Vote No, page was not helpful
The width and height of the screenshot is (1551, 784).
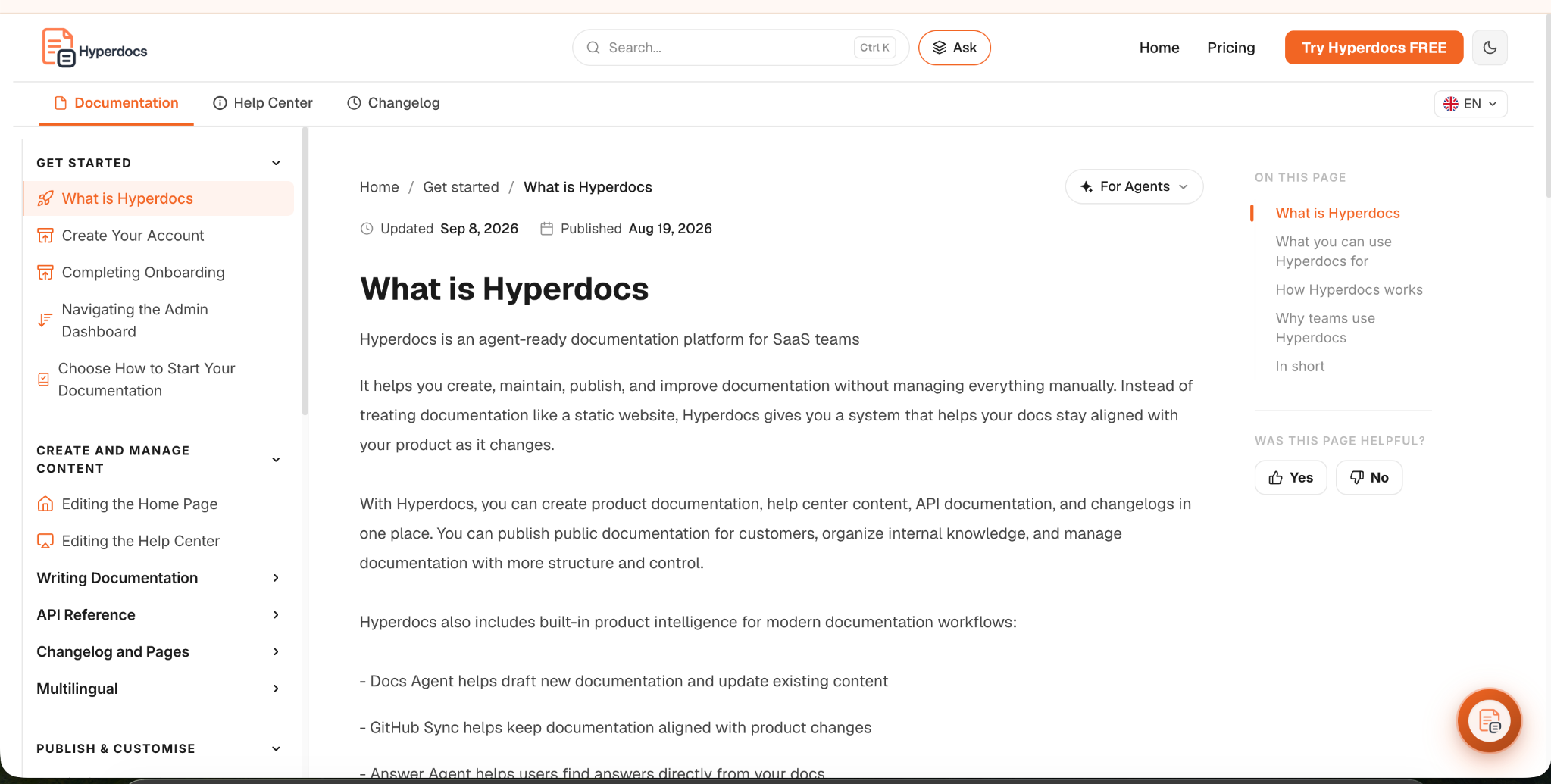1368,477
